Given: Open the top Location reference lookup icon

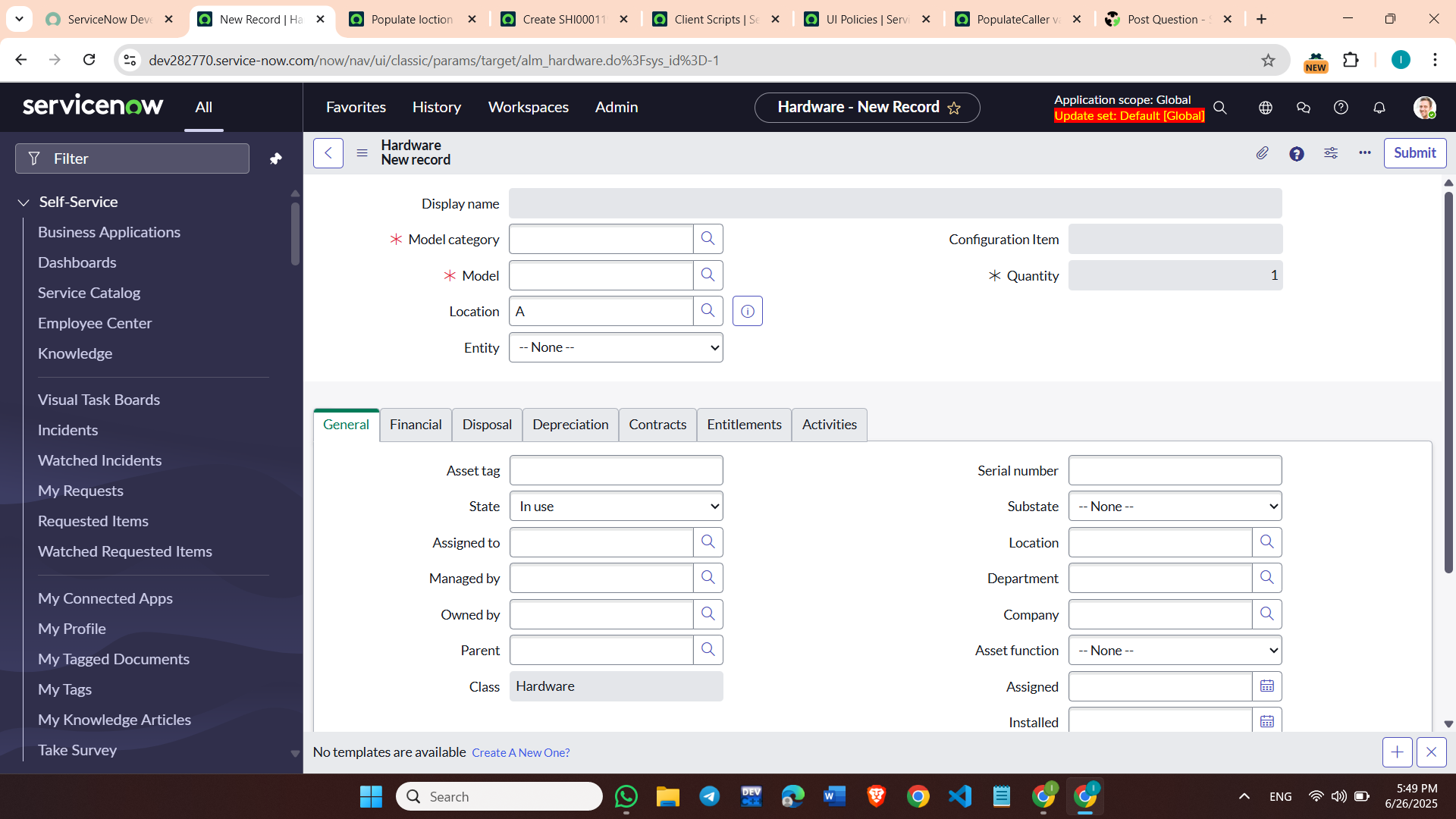Looking at the screenshot, I should 708,311.
